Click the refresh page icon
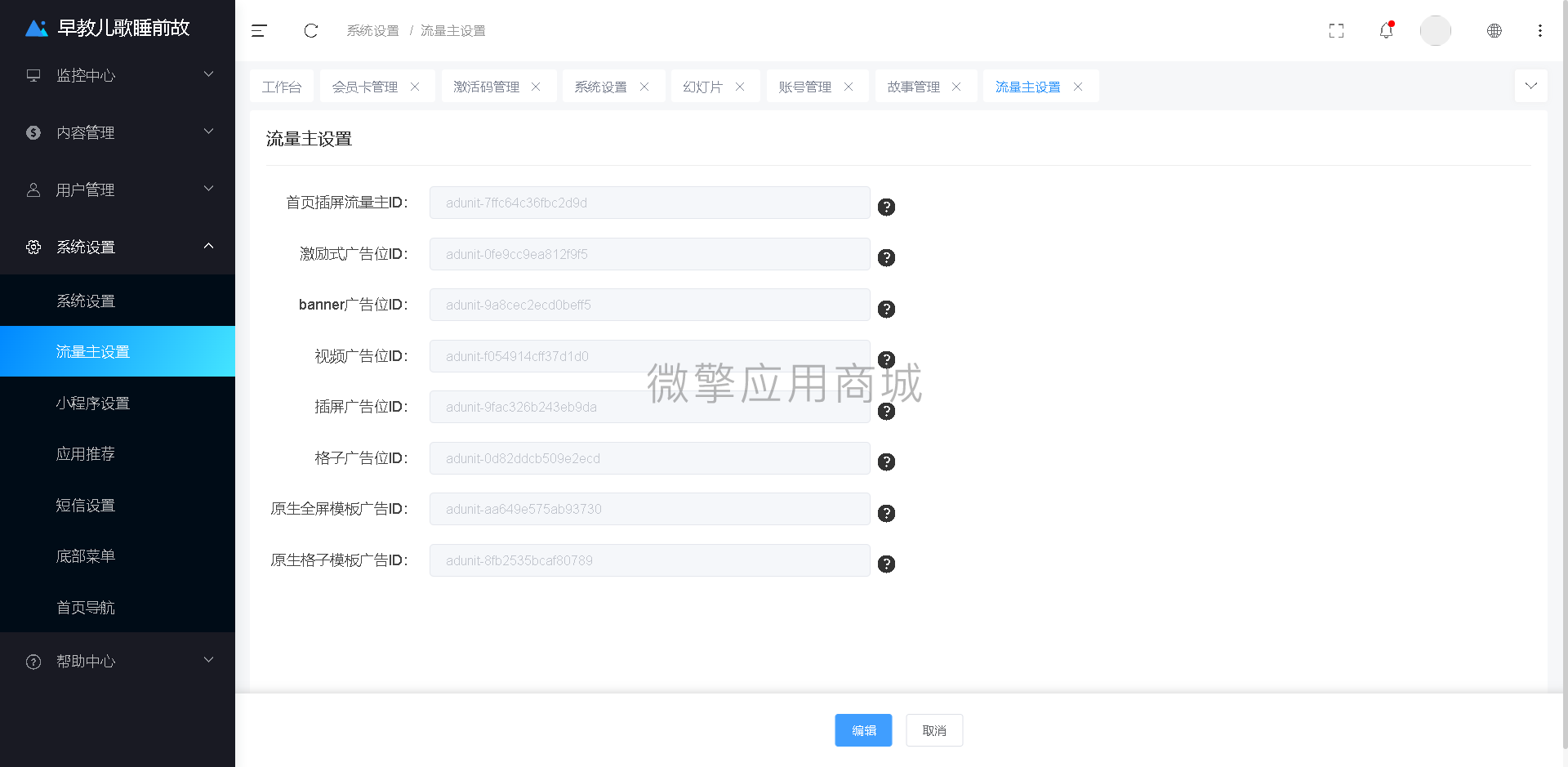Viewport: 1568px width, 767px height. coord(311,31)
